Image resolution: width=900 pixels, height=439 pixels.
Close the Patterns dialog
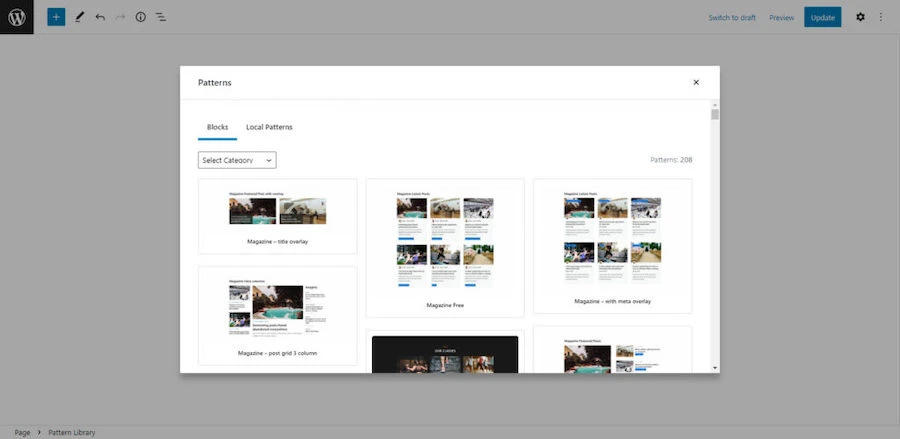[696, 82]
